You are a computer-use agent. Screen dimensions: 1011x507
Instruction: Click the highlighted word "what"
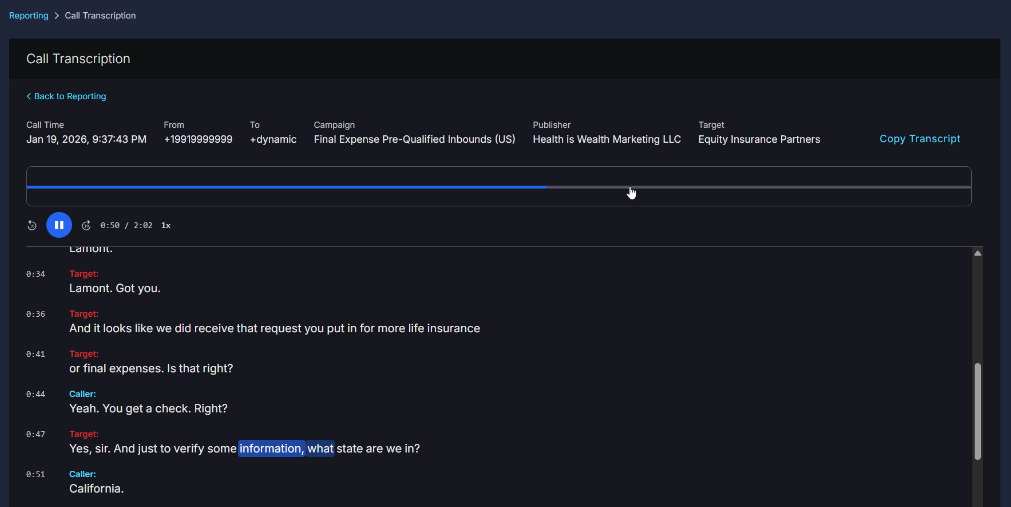320,448
